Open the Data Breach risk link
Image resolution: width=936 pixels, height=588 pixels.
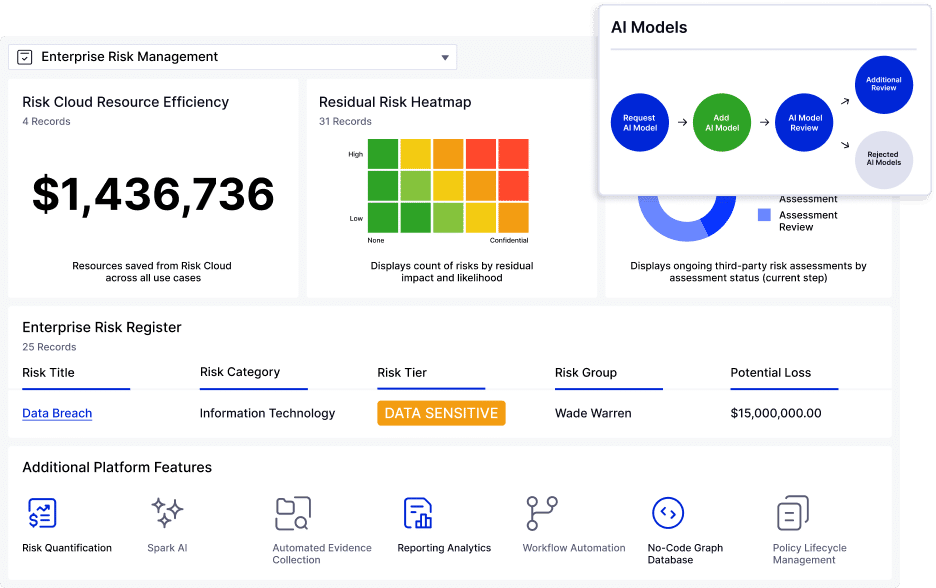[57, 413]
